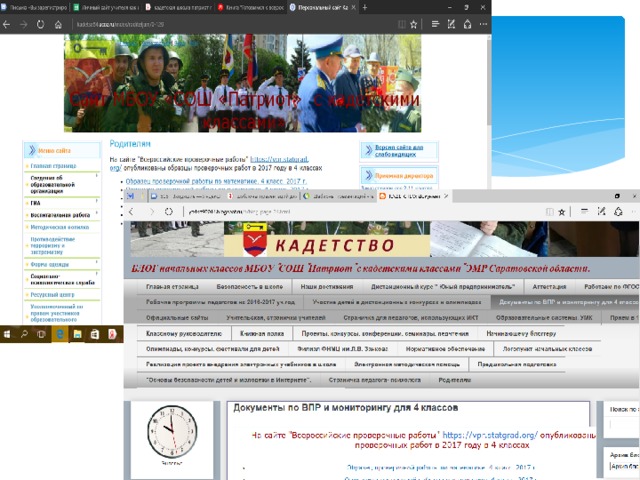Screen dimensions: 640x480
Task: Open 'Версия сайта для слабовидящих'
Action: [399, 151]
